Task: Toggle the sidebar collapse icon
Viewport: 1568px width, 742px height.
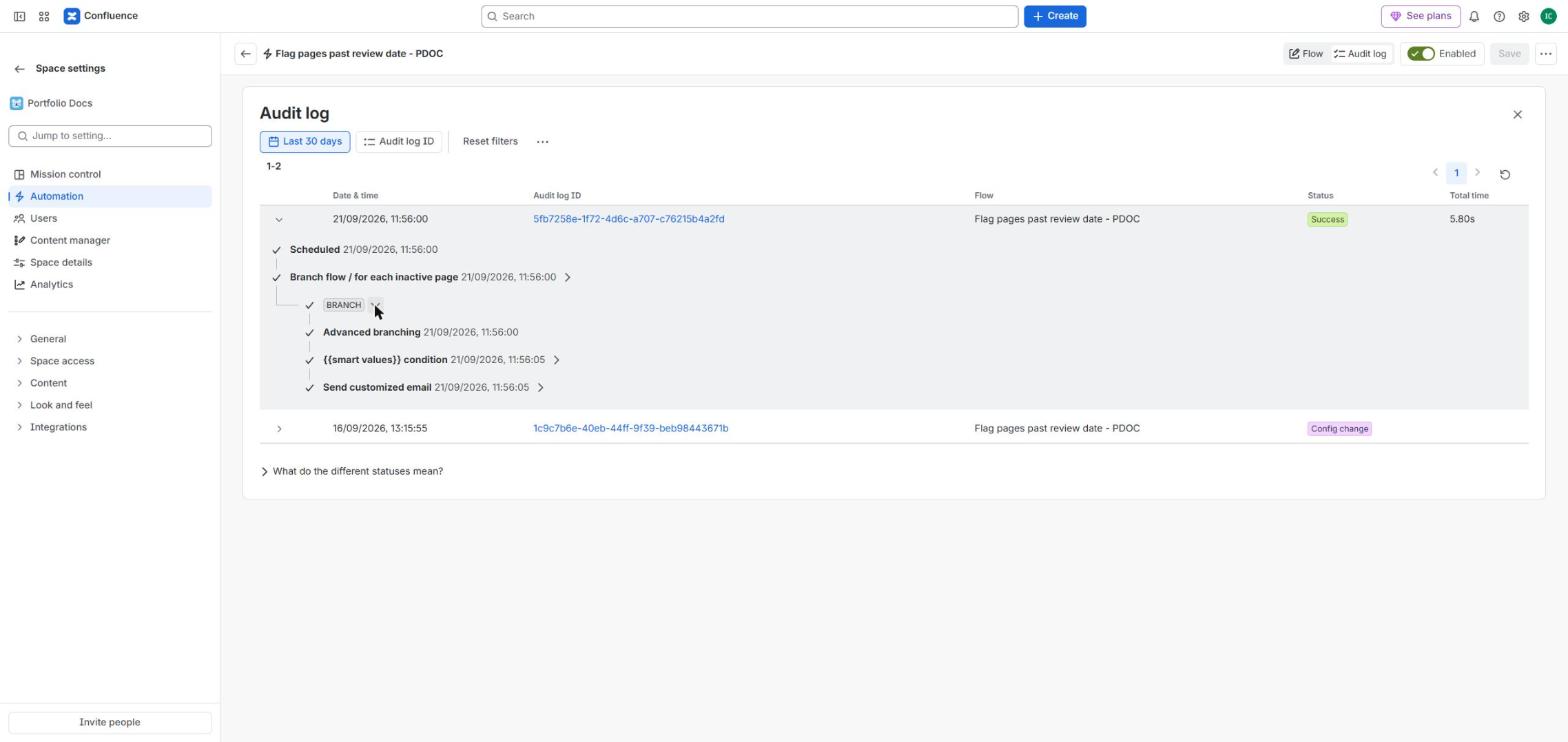Action: (x=19, y=16)
